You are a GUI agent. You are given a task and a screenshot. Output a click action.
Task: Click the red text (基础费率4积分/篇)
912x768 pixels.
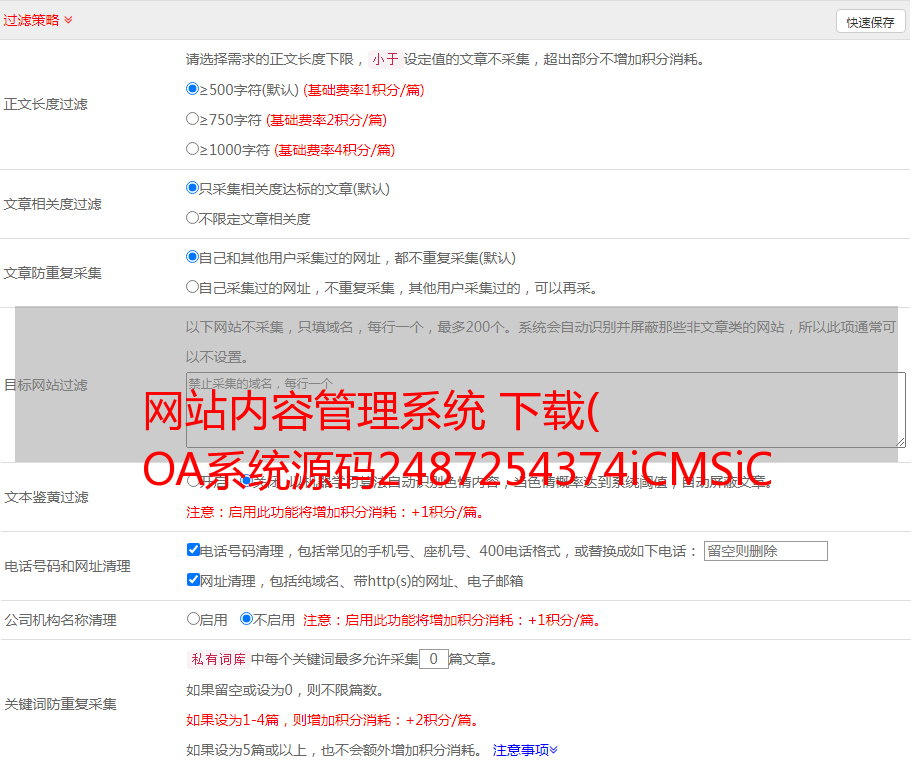334,150
